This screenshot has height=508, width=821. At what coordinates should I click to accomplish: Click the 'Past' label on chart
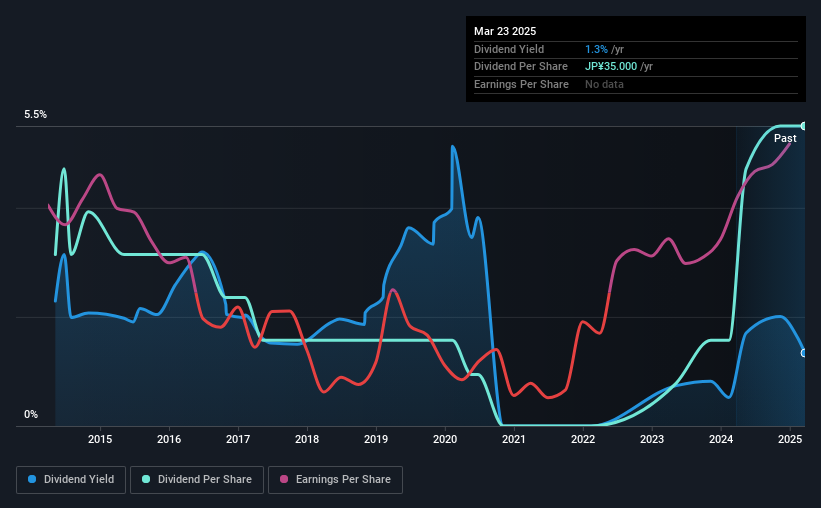coord(785,138)
